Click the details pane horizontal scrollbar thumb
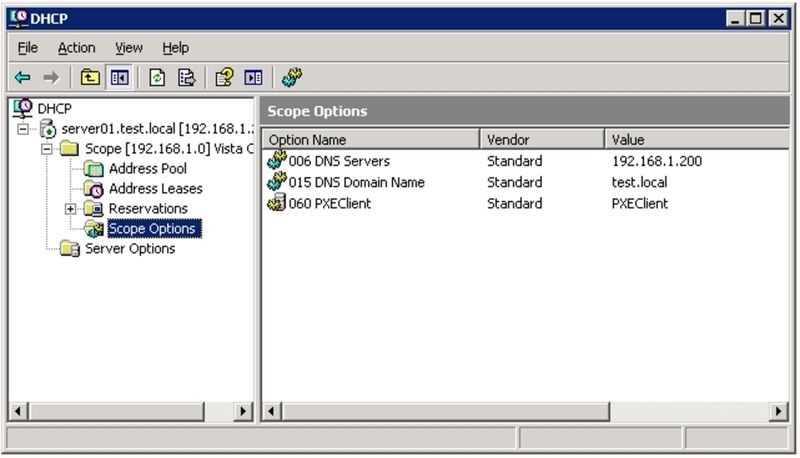Screen dimensions: 800x458 (x=445, y=411)
